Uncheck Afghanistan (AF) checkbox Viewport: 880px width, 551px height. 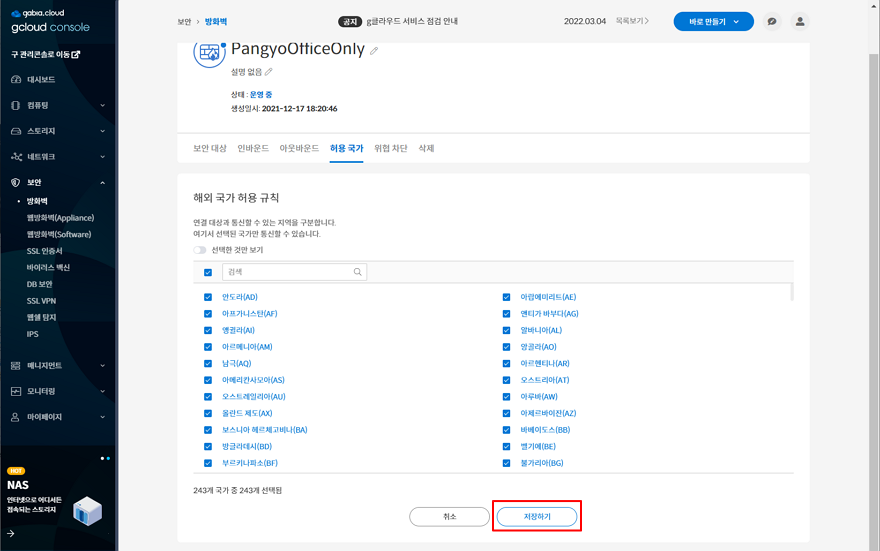coord(208,314)
